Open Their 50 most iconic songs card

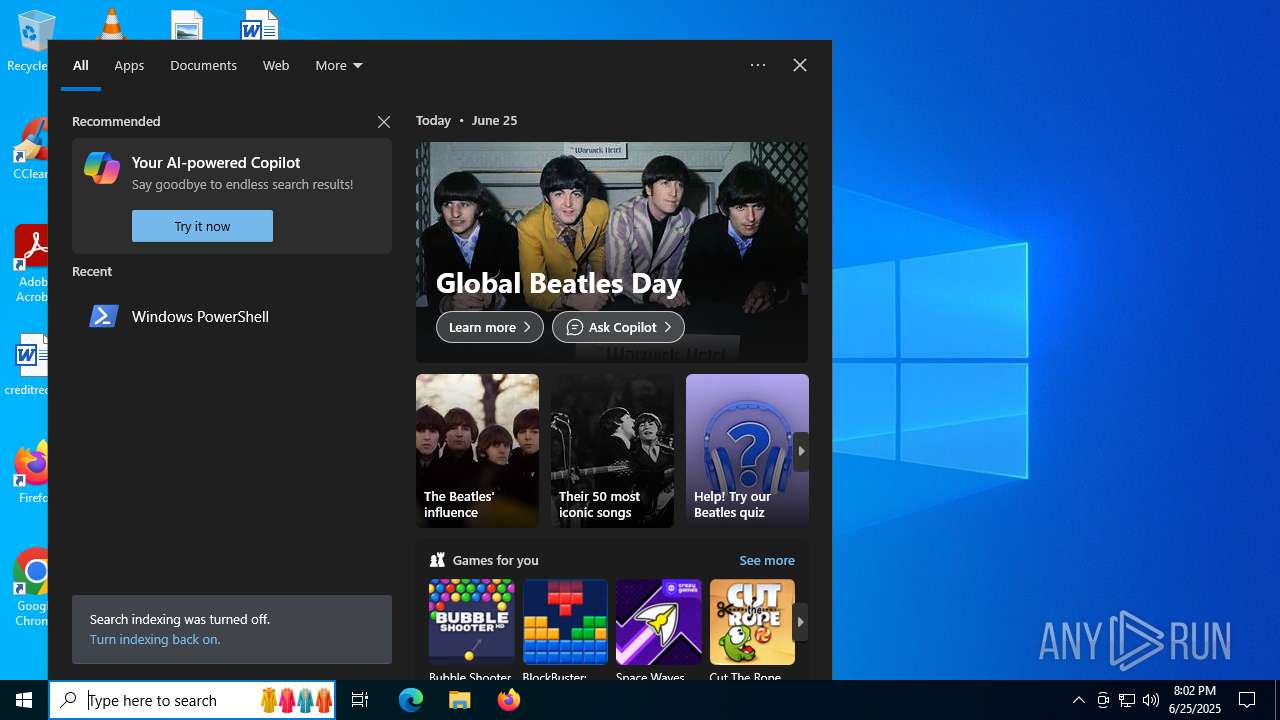pos(612,451)
